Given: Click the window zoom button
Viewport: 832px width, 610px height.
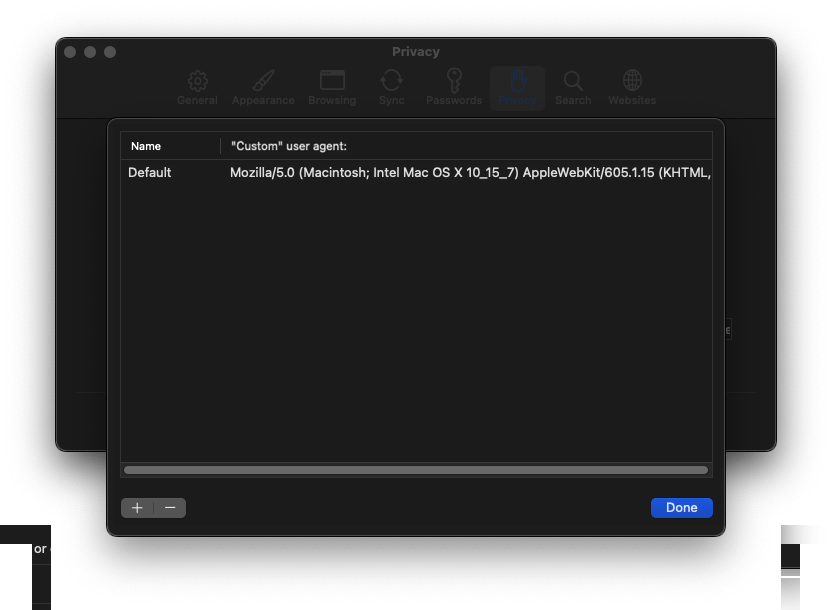Looking at the screenshot, I should [110, 52].
